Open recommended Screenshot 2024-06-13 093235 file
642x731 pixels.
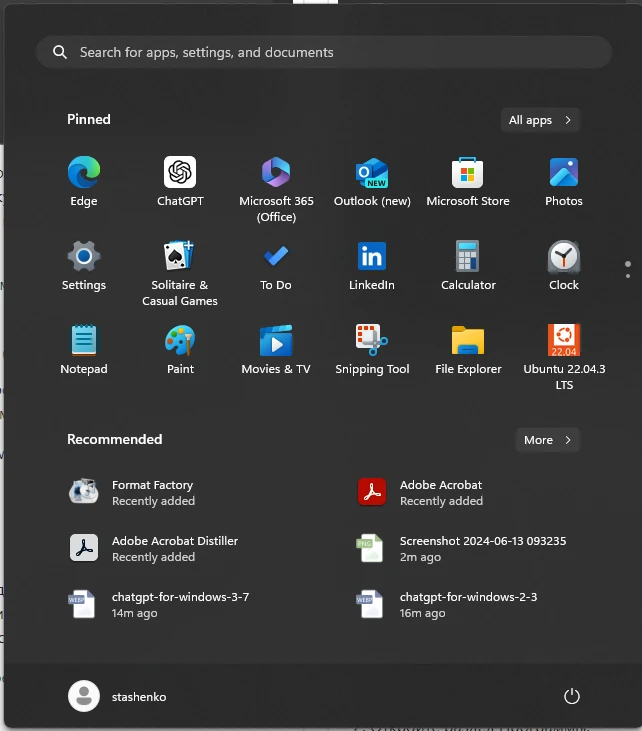pos(482,548)
